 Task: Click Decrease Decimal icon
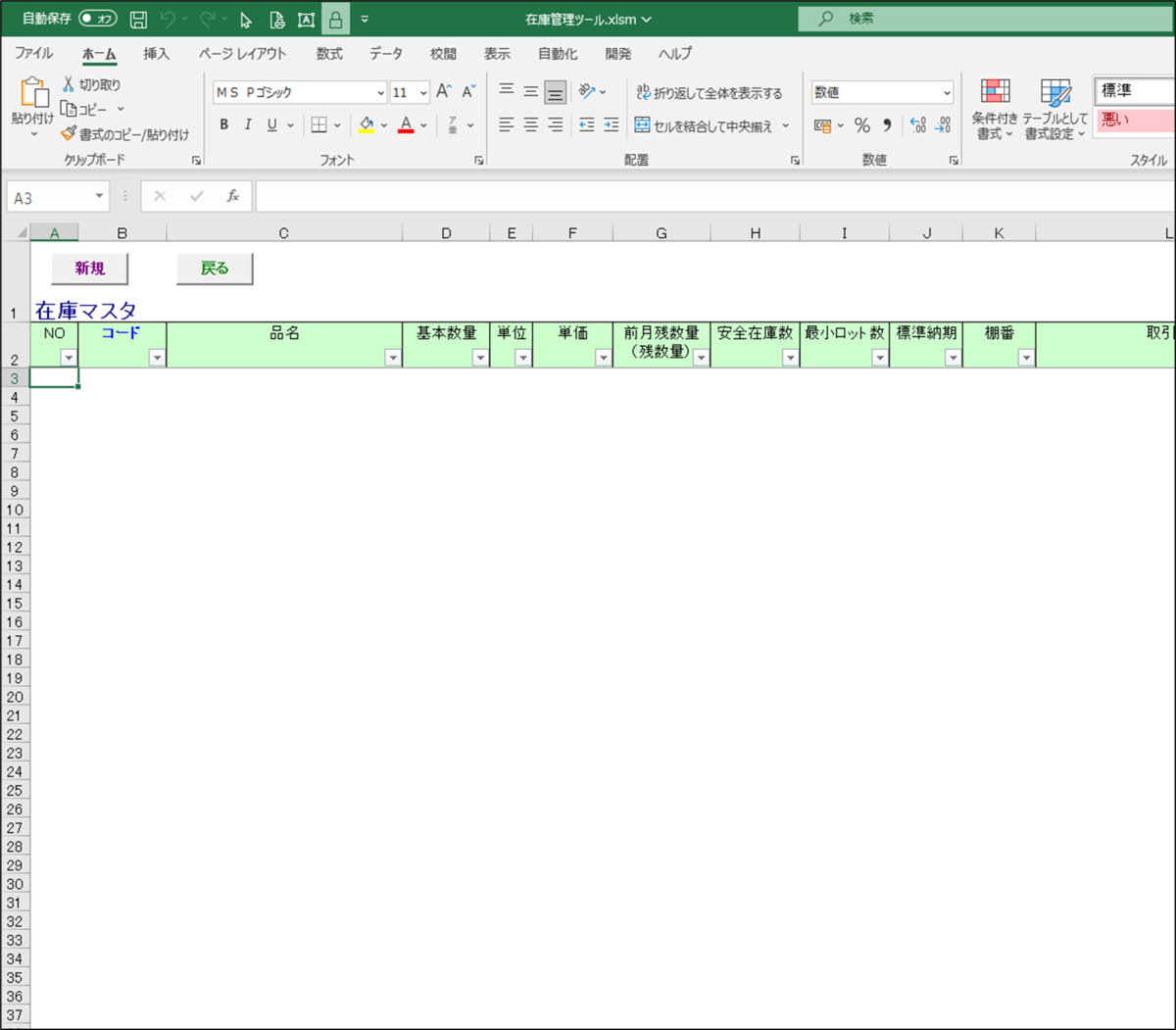(x=943, y=124)
